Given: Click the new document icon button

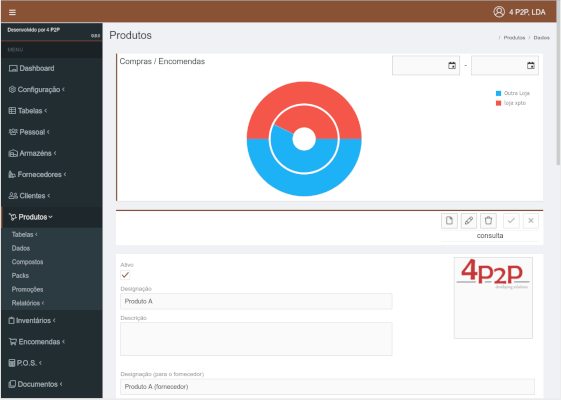Looking at the screenshot, I should pos(449,220).
